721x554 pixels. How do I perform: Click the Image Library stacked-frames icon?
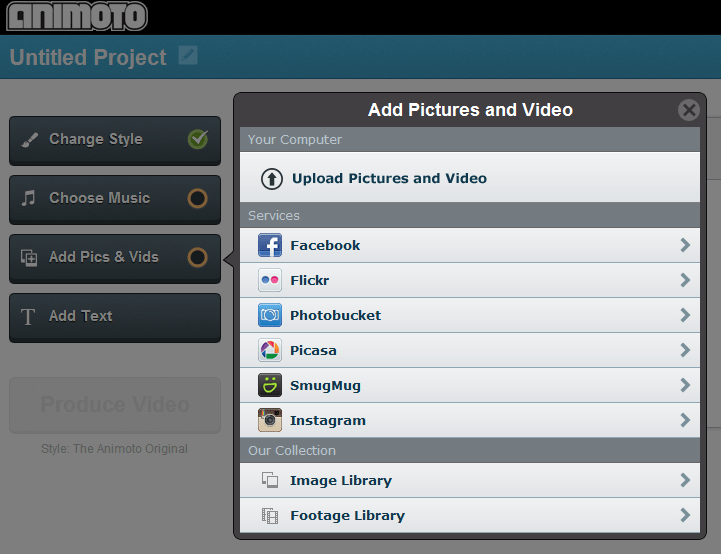(270, 480)
